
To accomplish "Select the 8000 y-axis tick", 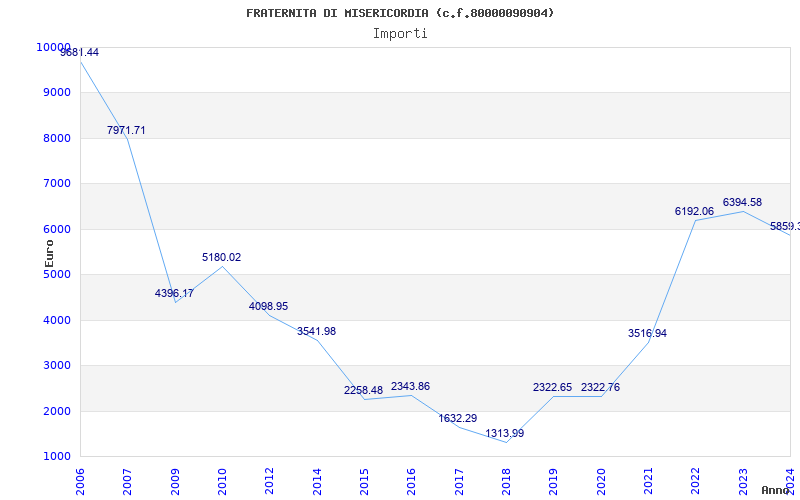I will tap(57, 138).
